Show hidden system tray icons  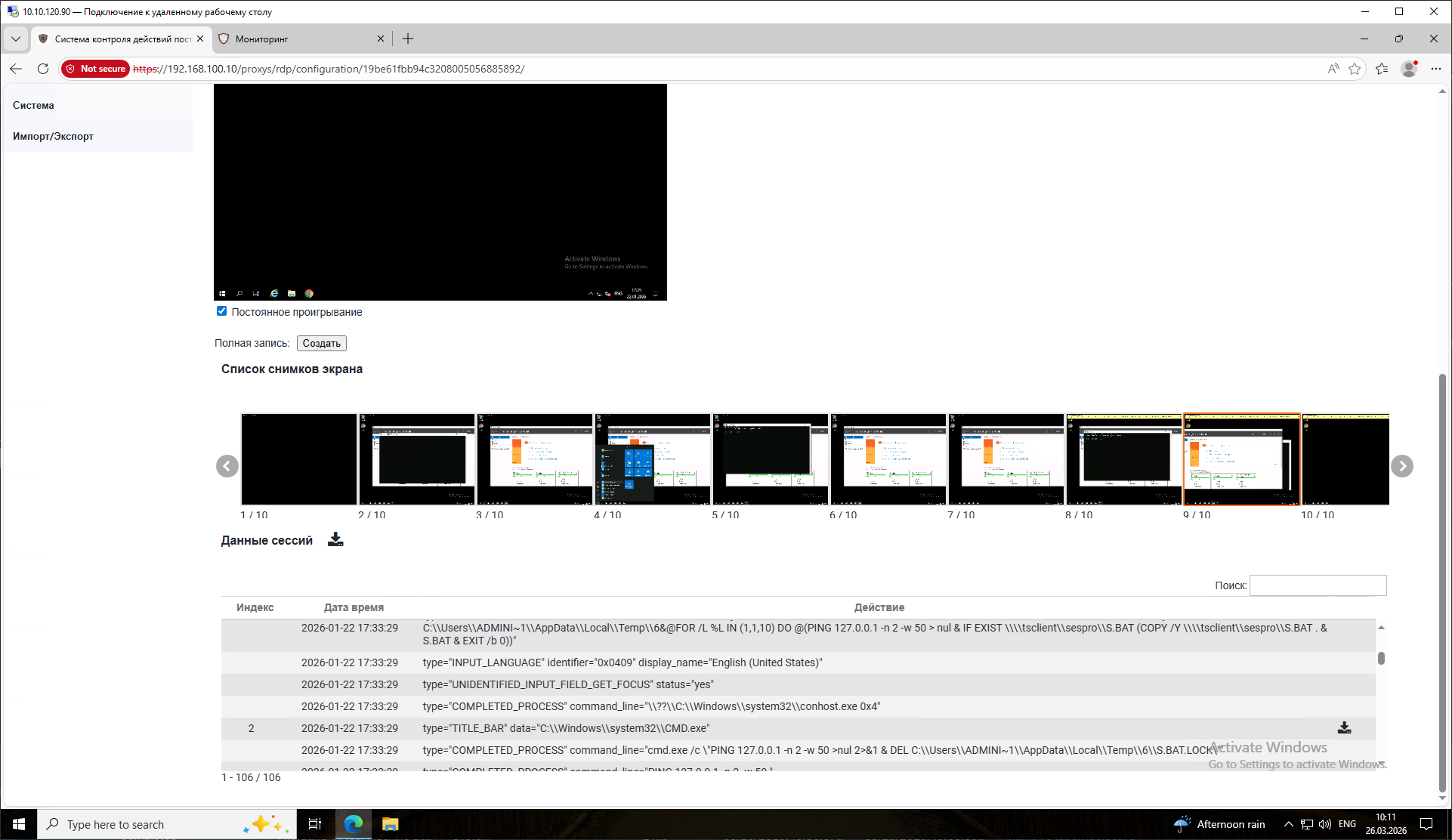tap(1288, 824)
